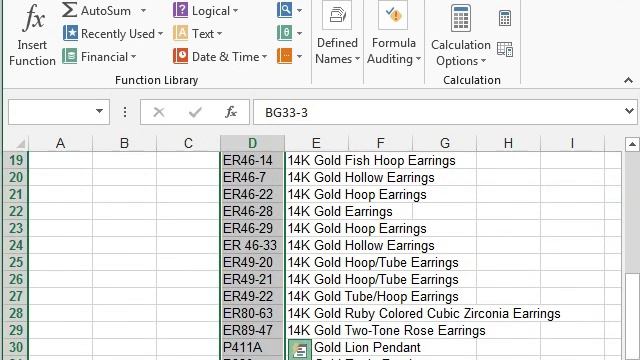The image size is (640, 360).
Task: Click cell containing ER49-22
Action: coord(252,296)
